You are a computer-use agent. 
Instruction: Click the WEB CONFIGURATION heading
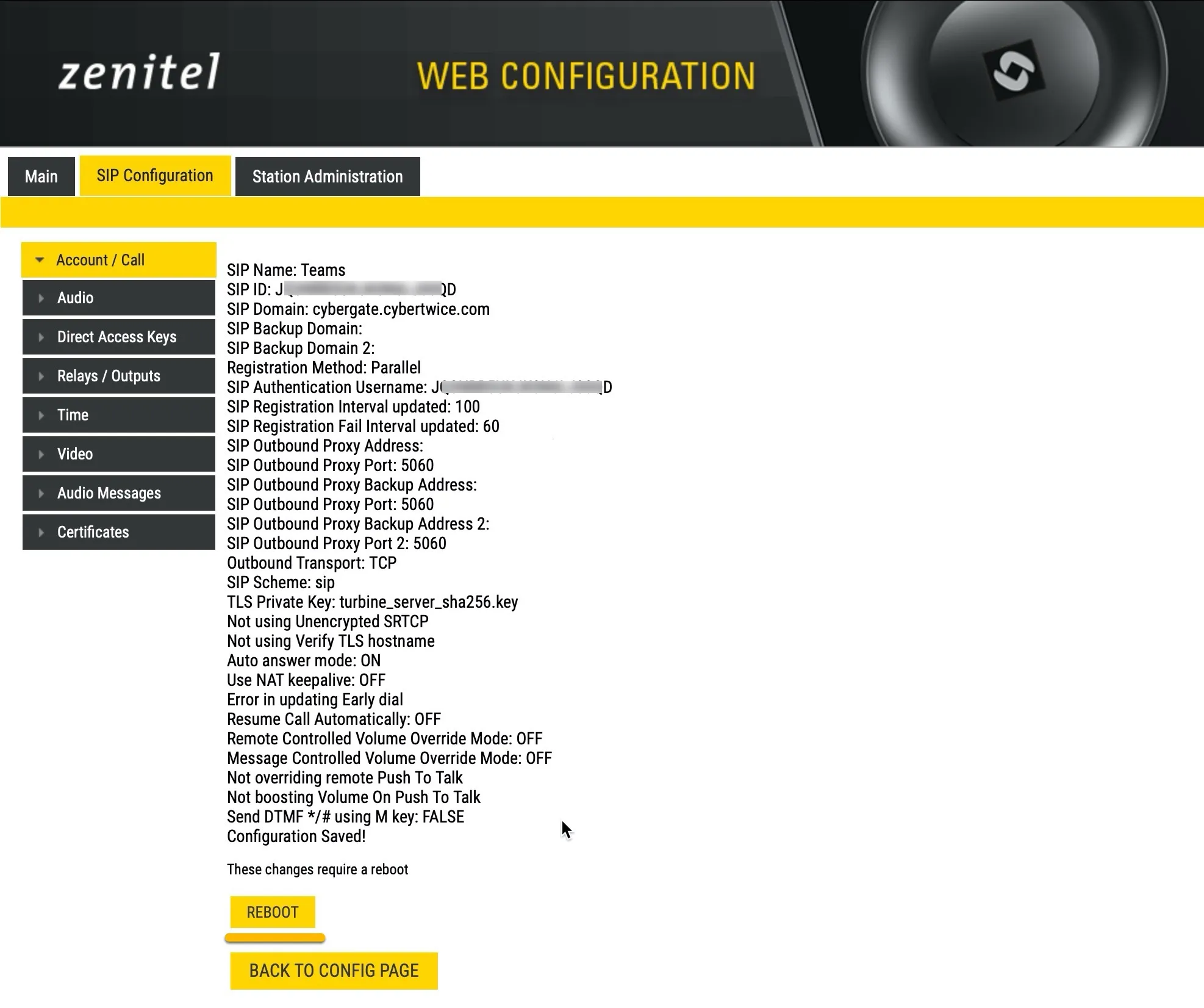[586, 76]
